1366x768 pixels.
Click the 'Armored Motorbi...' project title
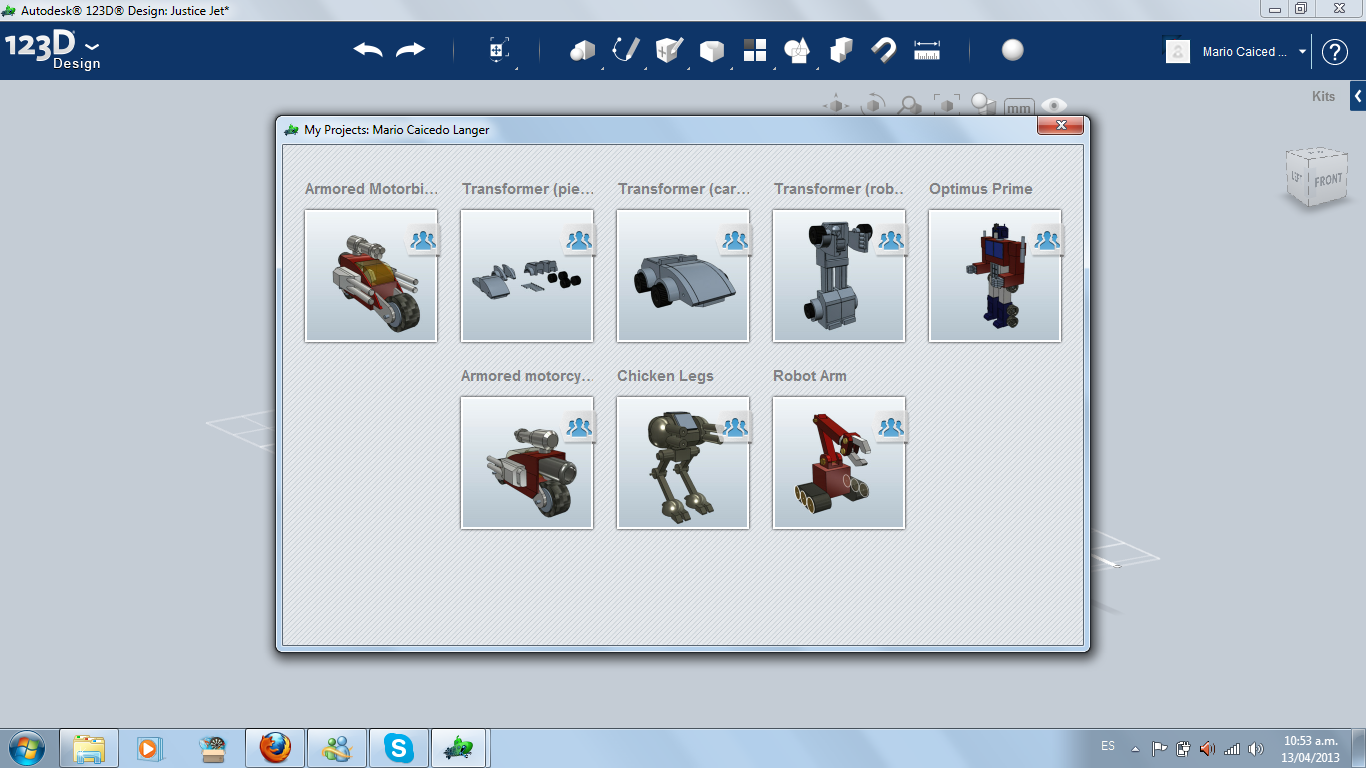tap(372, 189)
